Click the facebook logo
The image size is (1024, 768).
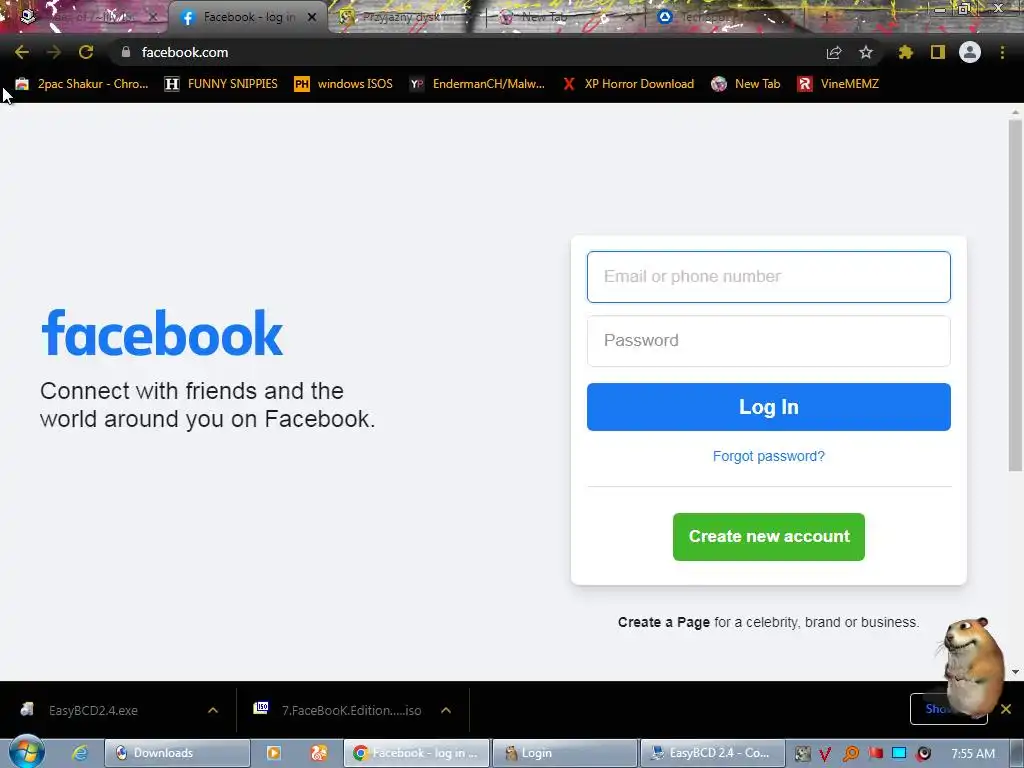(x=162, y=333)
